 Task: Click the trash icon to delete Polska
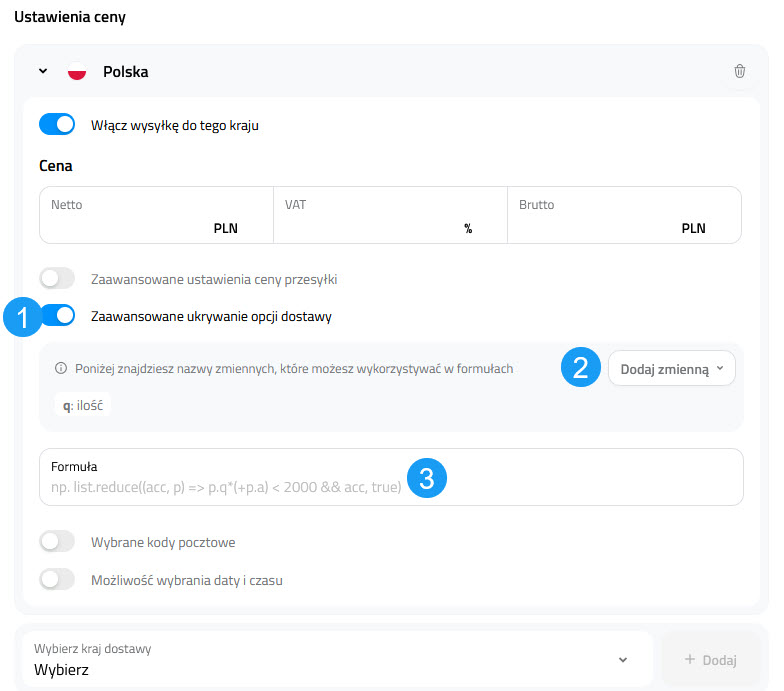(x=739, y=71)
